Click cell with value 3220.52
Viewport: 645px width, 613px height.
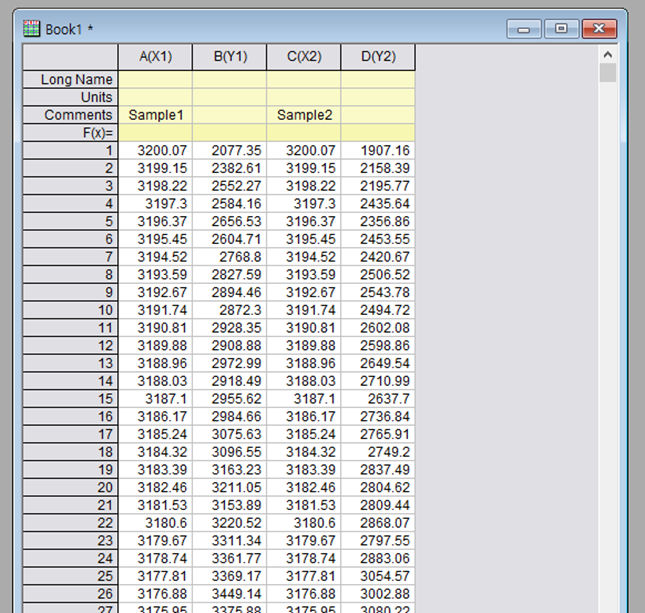click(230, 522)
